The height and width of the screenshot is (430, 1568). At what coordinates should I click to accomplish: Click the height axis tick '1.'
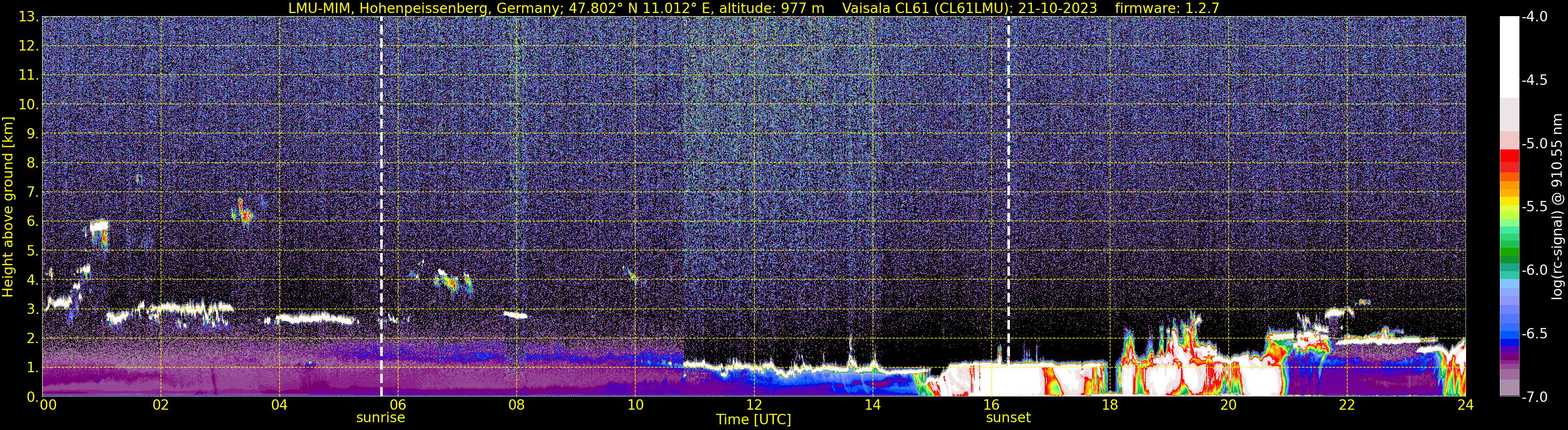click(x=32, y=367)
